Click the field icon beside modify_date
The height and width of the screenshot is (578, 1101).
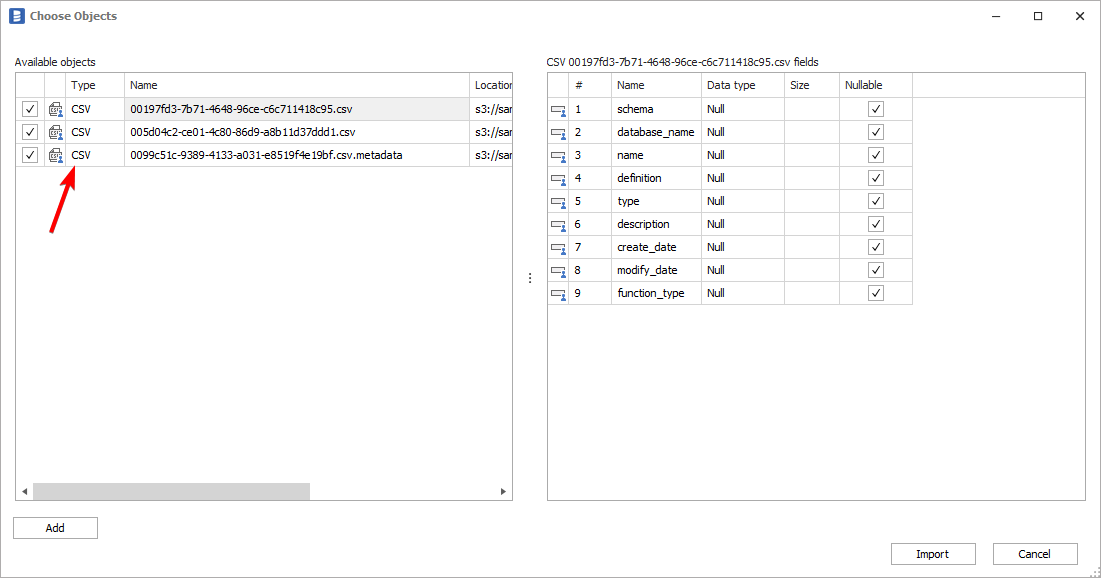[559, 269]
